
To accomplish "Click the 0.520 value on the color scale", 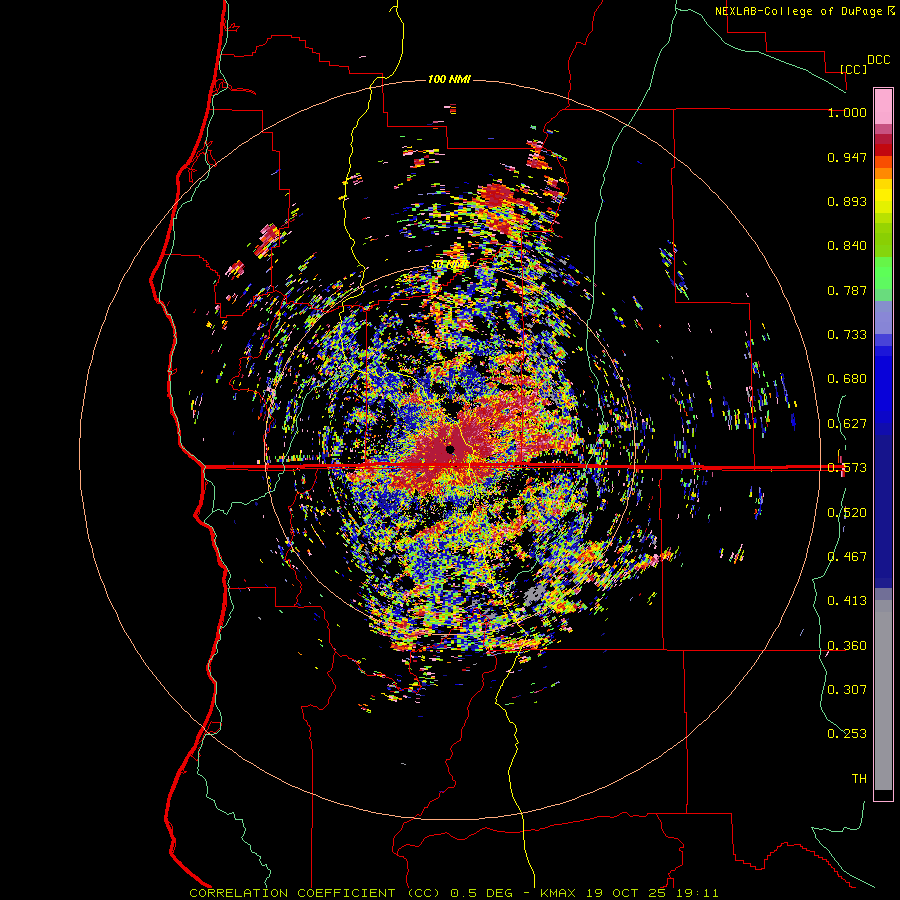I will [847, 513].
